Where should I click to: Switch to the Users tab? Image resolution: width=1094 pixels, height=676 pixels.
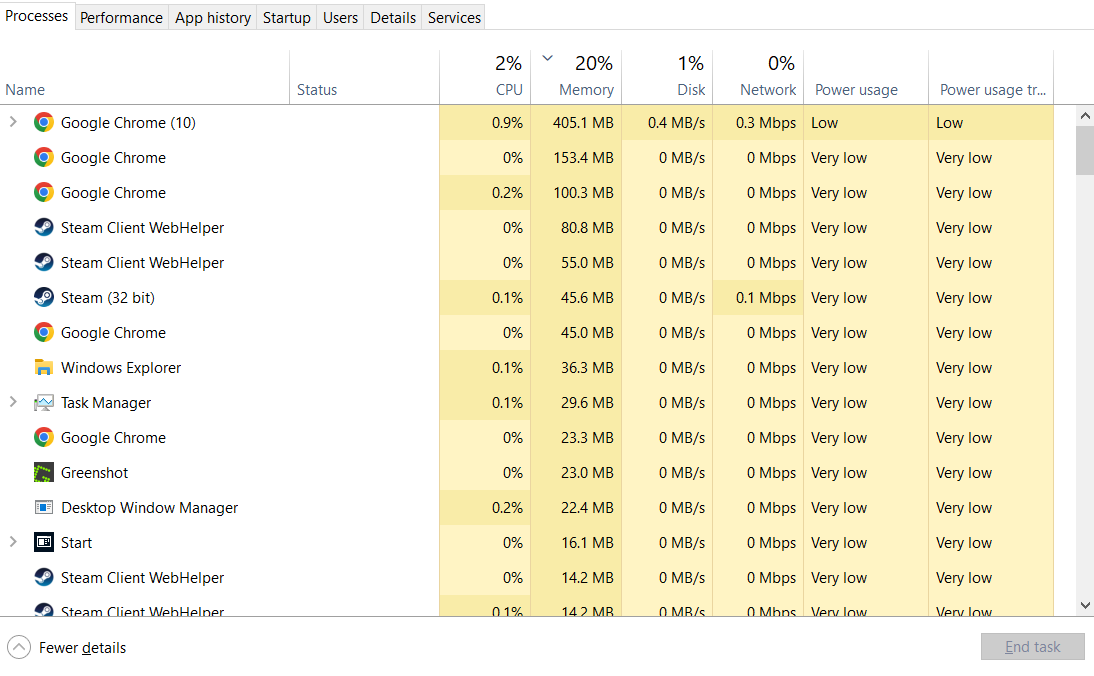pyautogui.click(x=340, y=17)
